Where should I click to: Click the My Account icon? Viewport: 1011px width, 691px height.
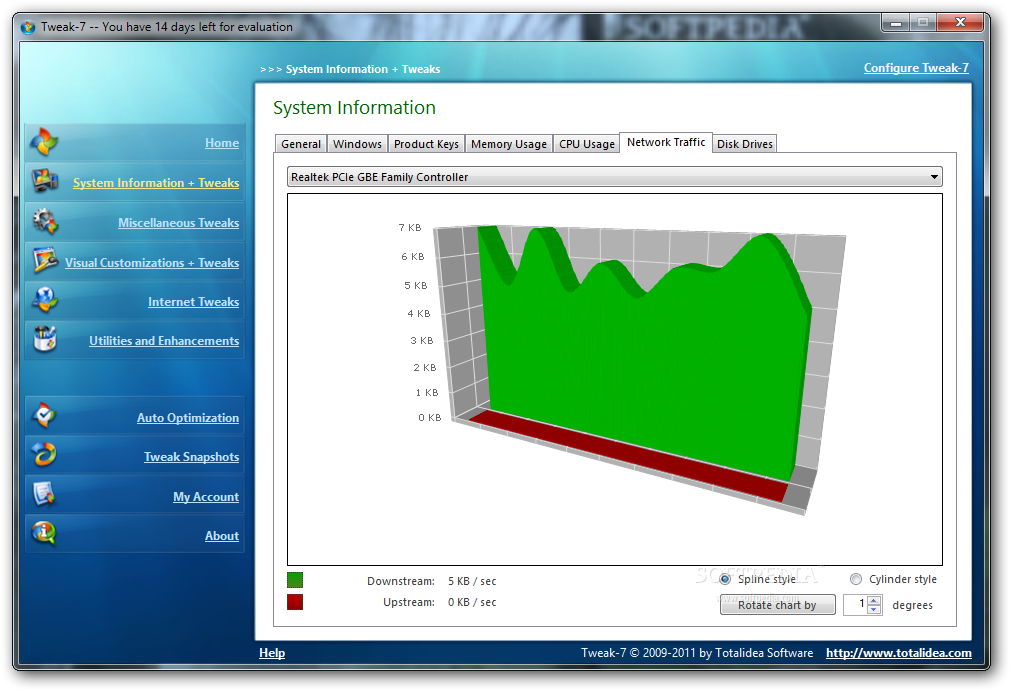pos(44,494)
